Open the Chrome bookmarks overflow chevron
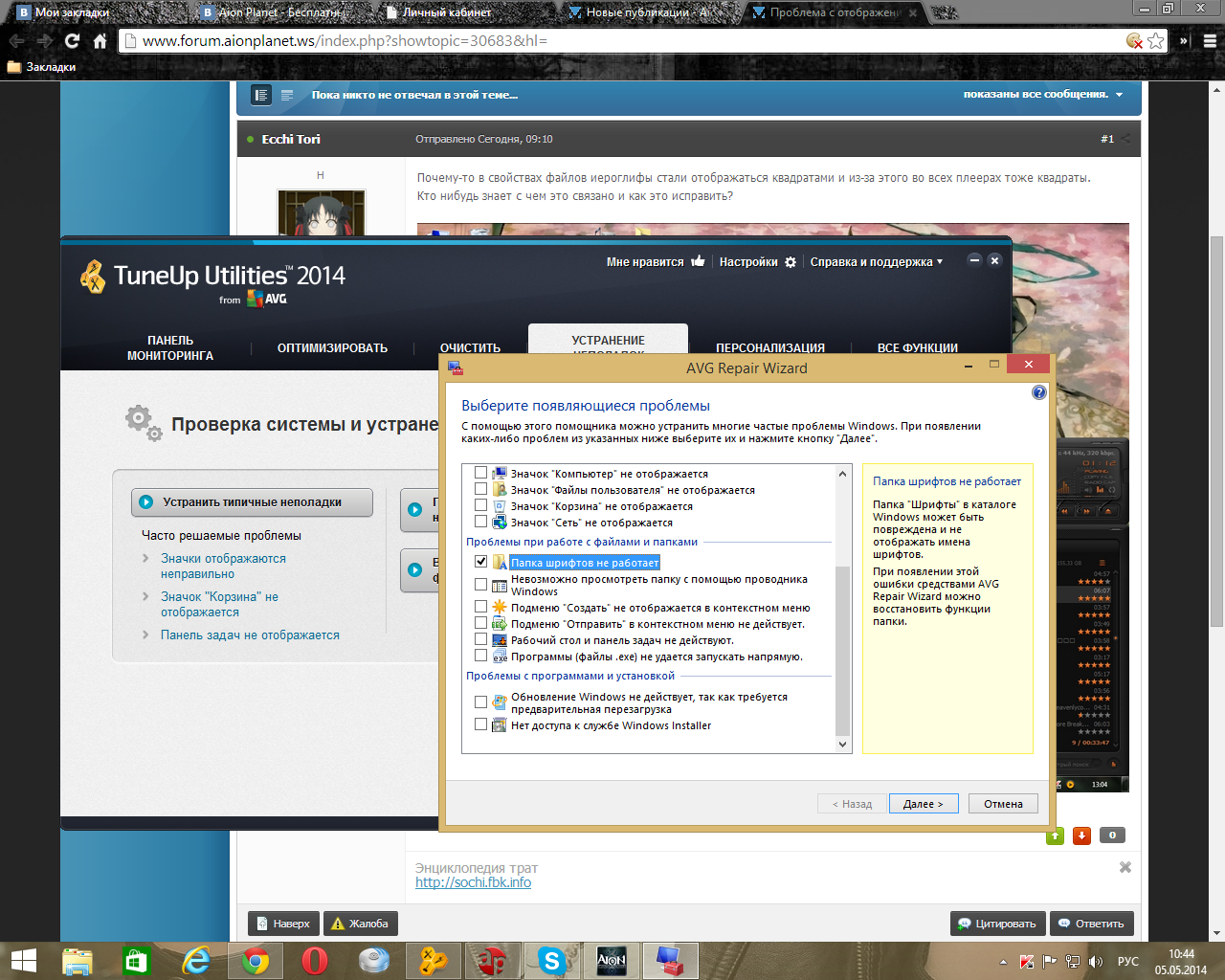The height and width of the screenshot is (980, 1225). 1184,41
